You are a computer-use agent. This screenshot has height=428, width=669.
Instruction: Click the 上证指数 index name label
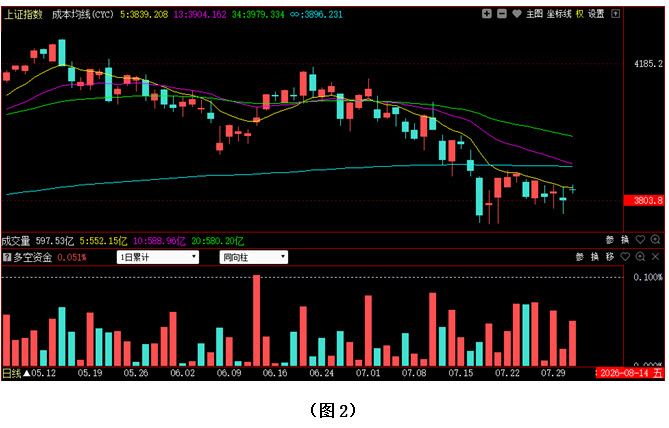(x=23, y=15)
